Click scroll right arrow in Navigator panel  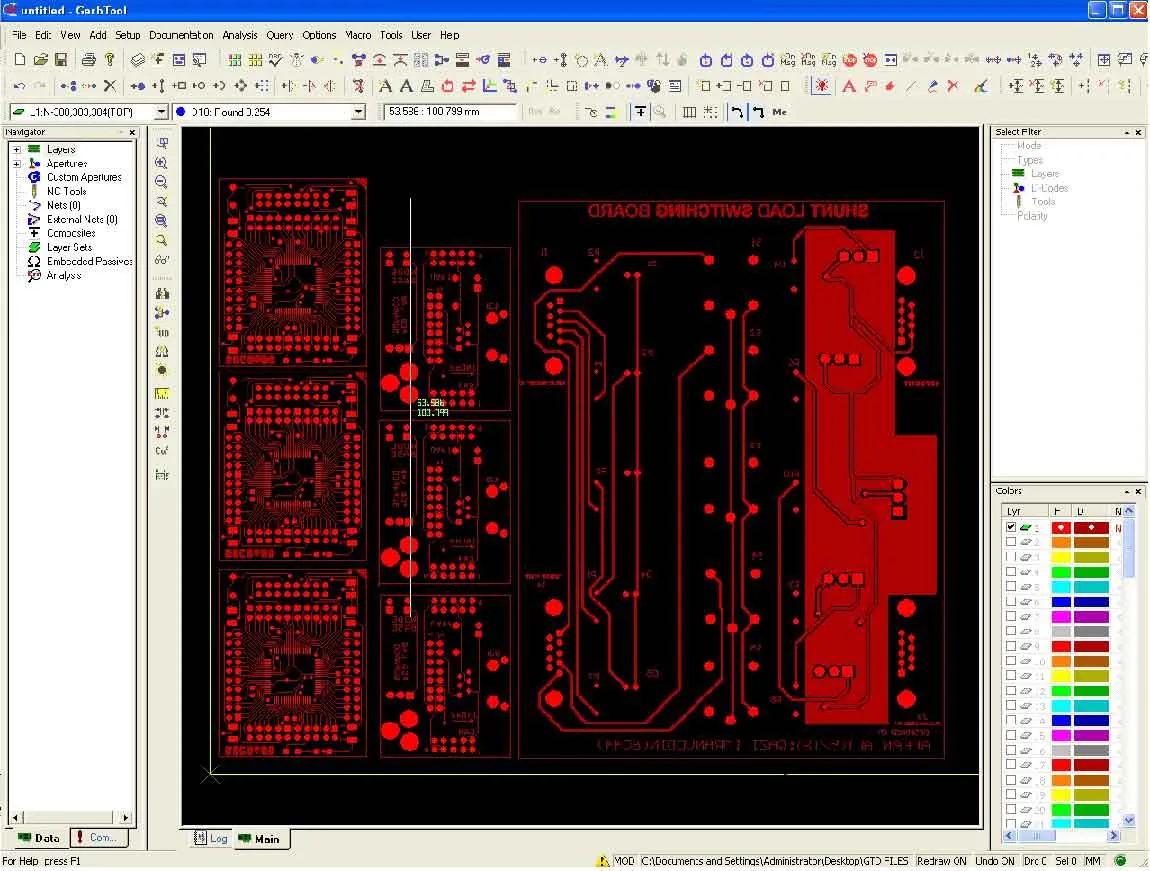(125, 817)
